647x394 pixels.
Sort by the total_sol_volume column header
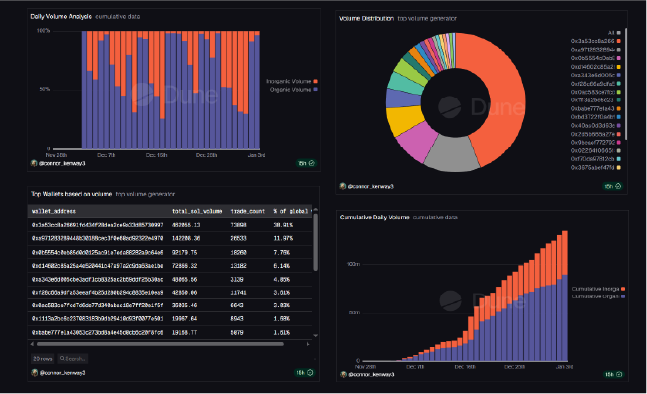[197, 211]
